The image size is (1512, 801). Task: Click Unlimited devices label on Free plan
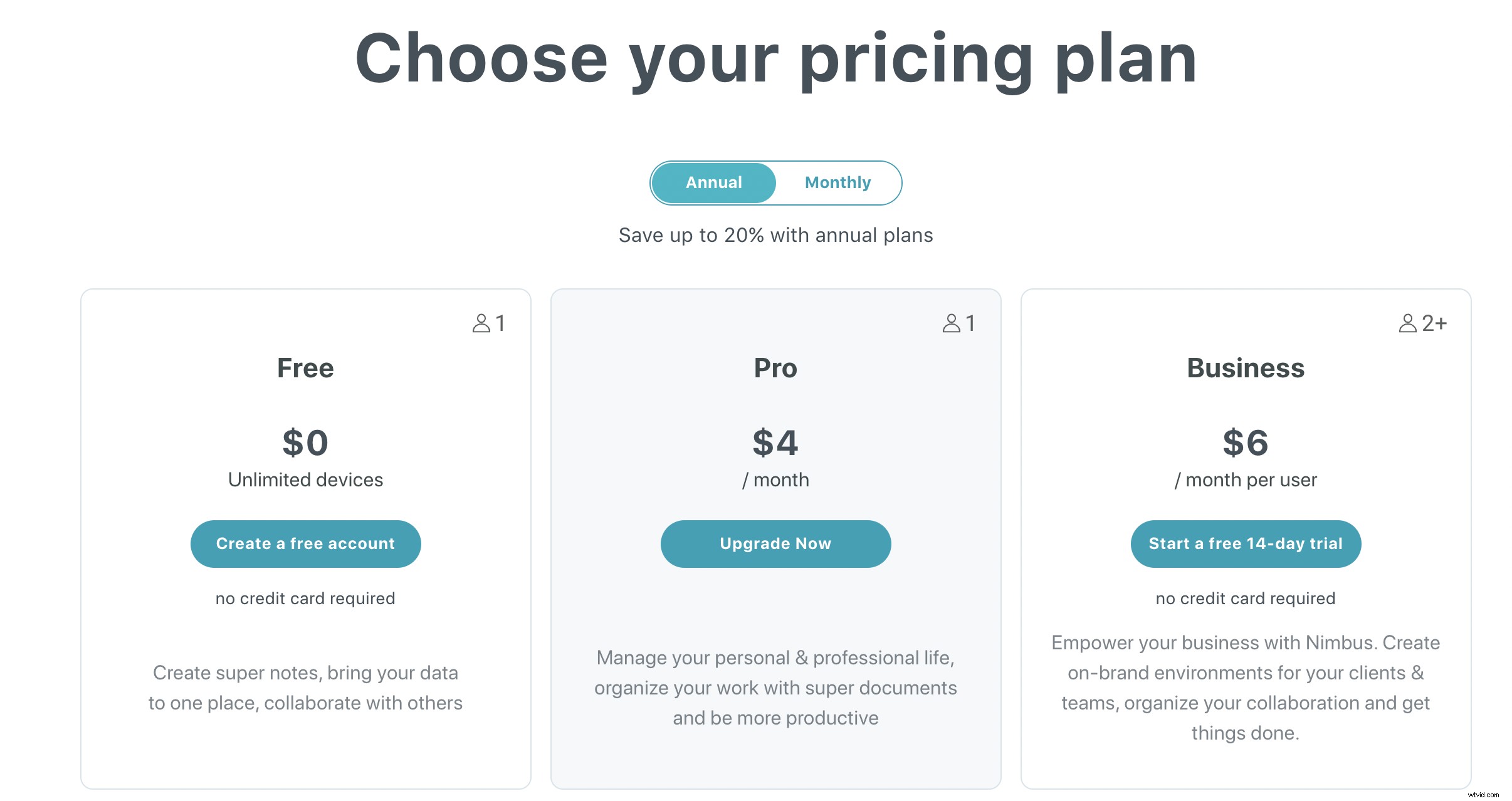[305, 480]
